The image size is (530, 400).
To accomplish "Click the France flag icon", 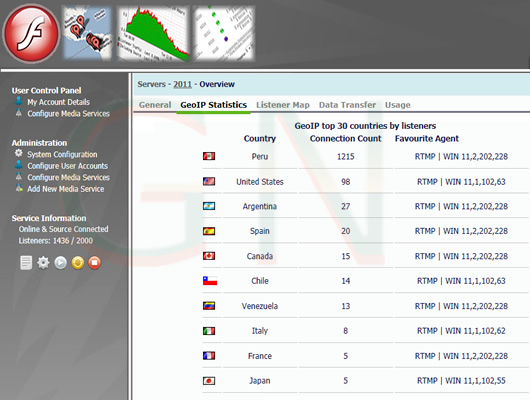I will coord(209,356).
